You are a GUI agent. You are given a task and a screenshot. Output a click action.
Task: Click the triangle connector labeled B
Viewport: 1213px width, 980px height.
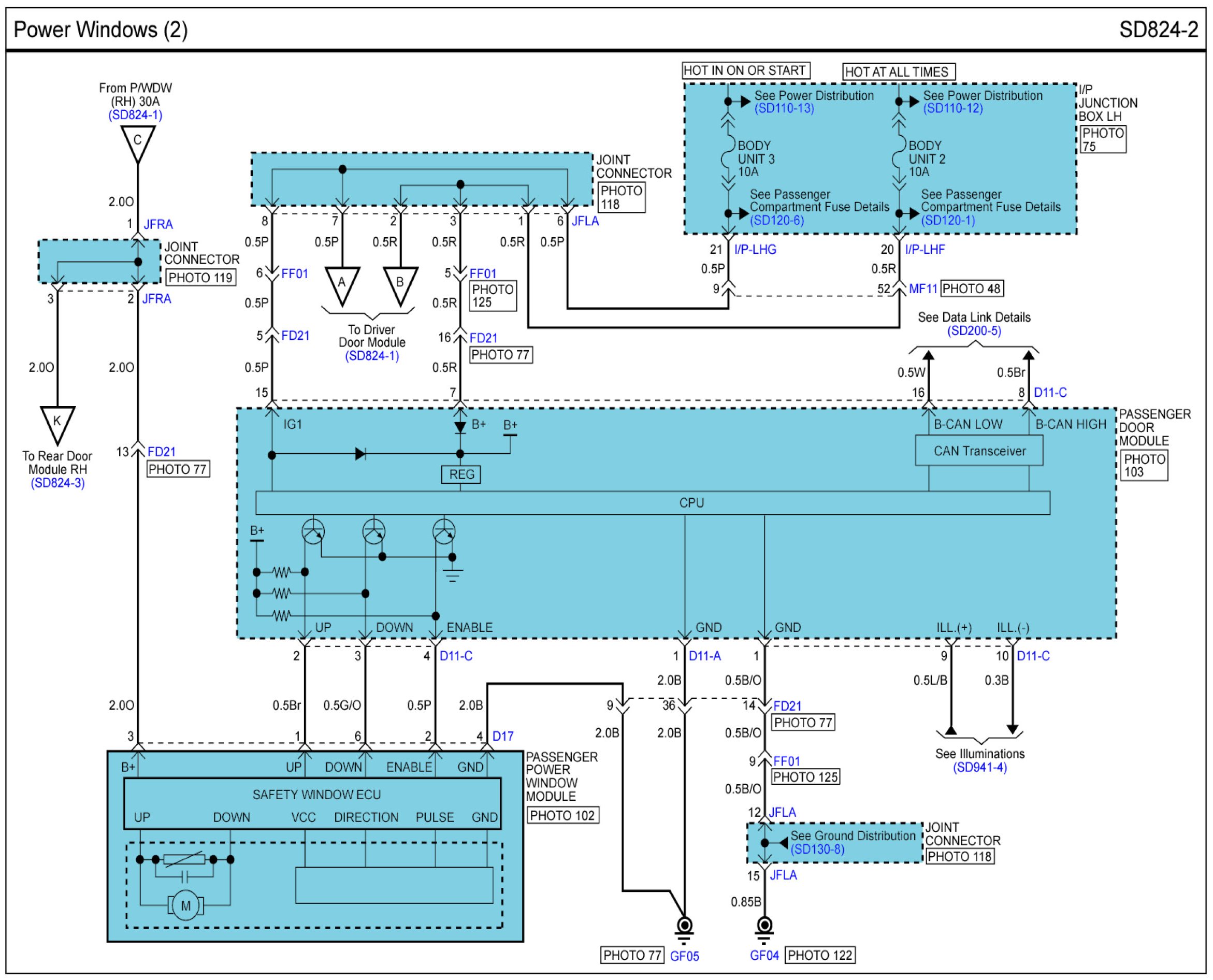click(400, 283)
